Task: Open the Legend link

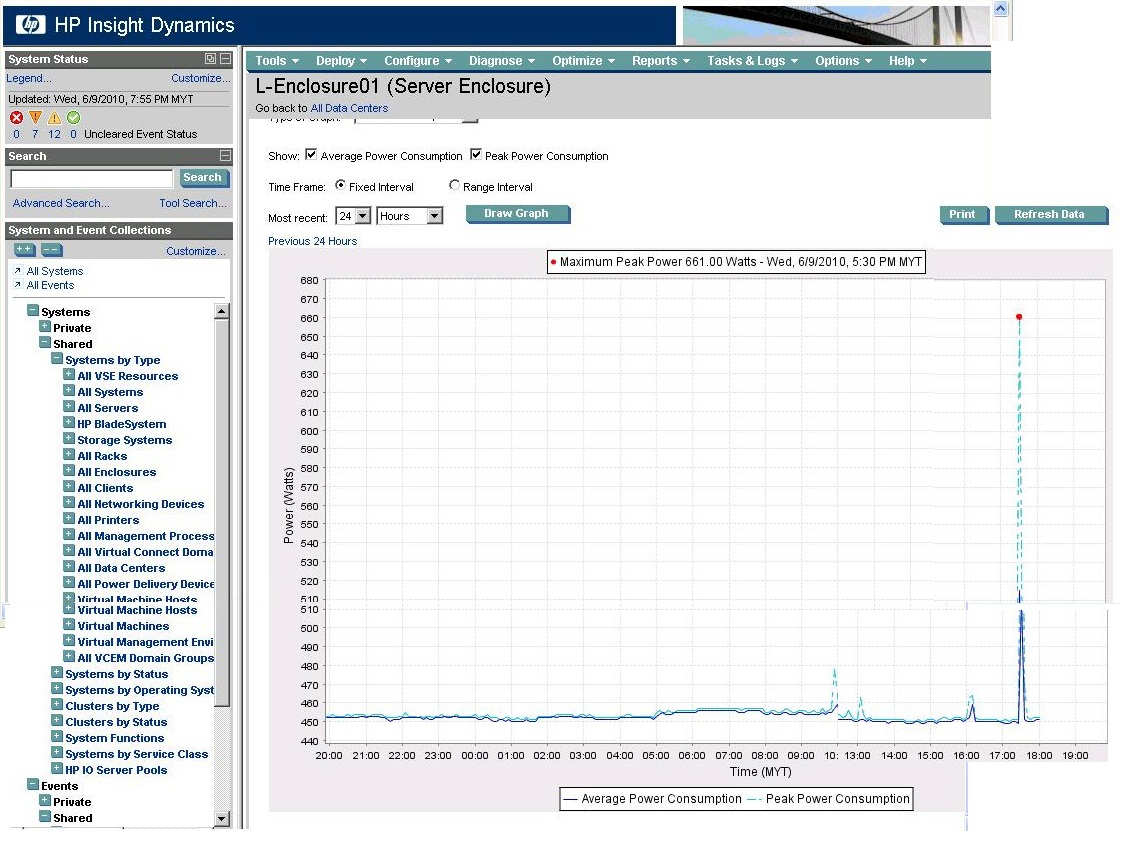Action: click(x=29, y=78)
